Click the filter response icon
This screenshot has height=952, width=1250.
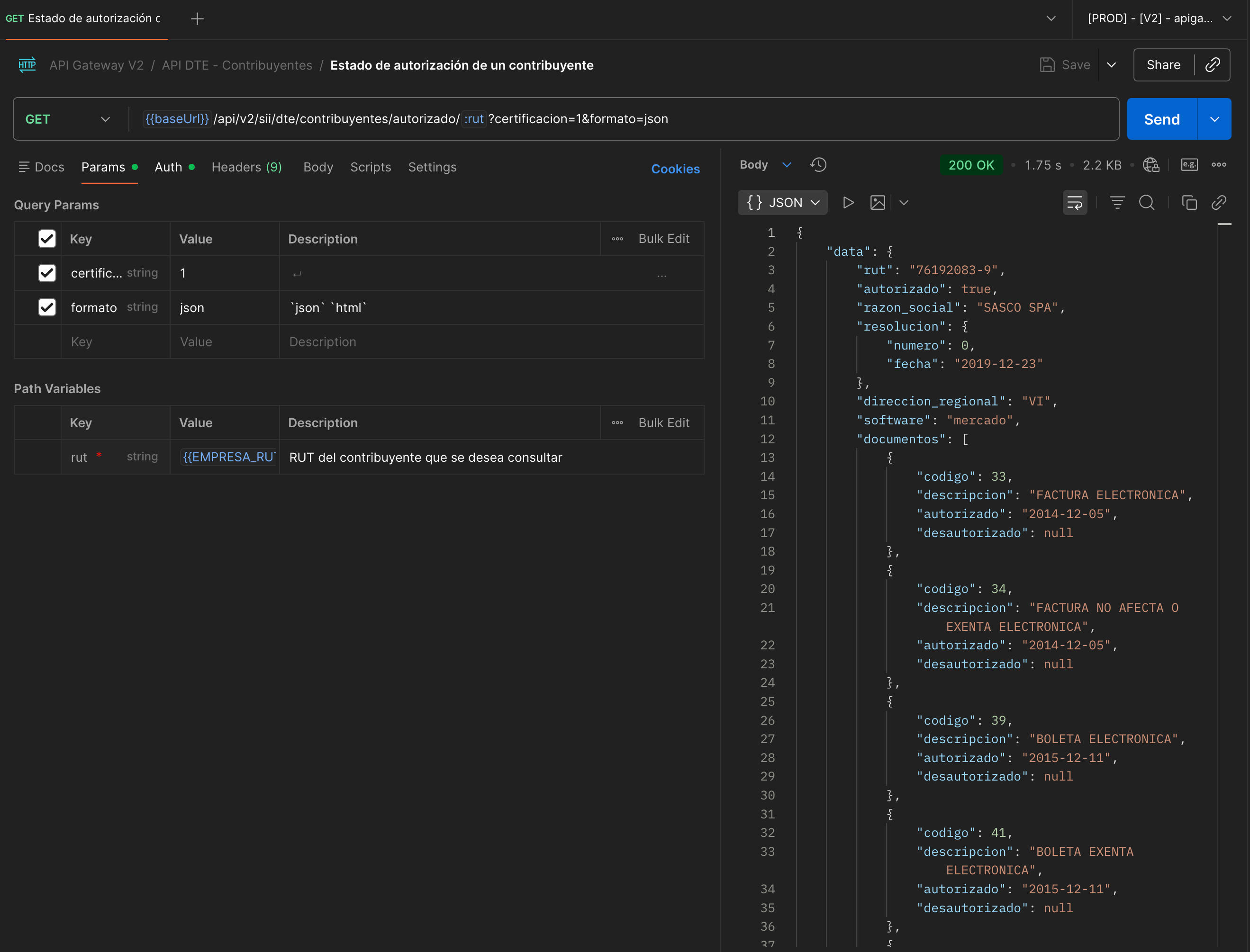pyautogui.click(x=1117, y=202)
